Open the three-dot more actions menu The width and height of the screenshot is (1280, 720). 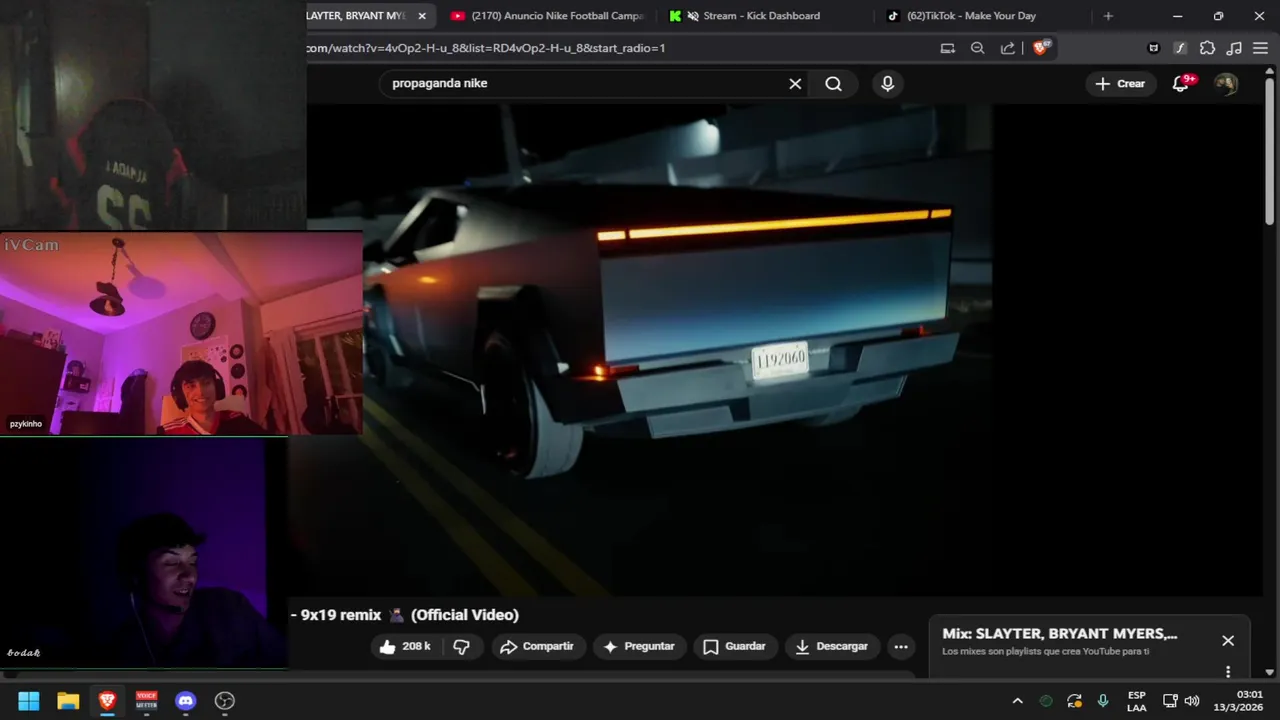point(901,647)
